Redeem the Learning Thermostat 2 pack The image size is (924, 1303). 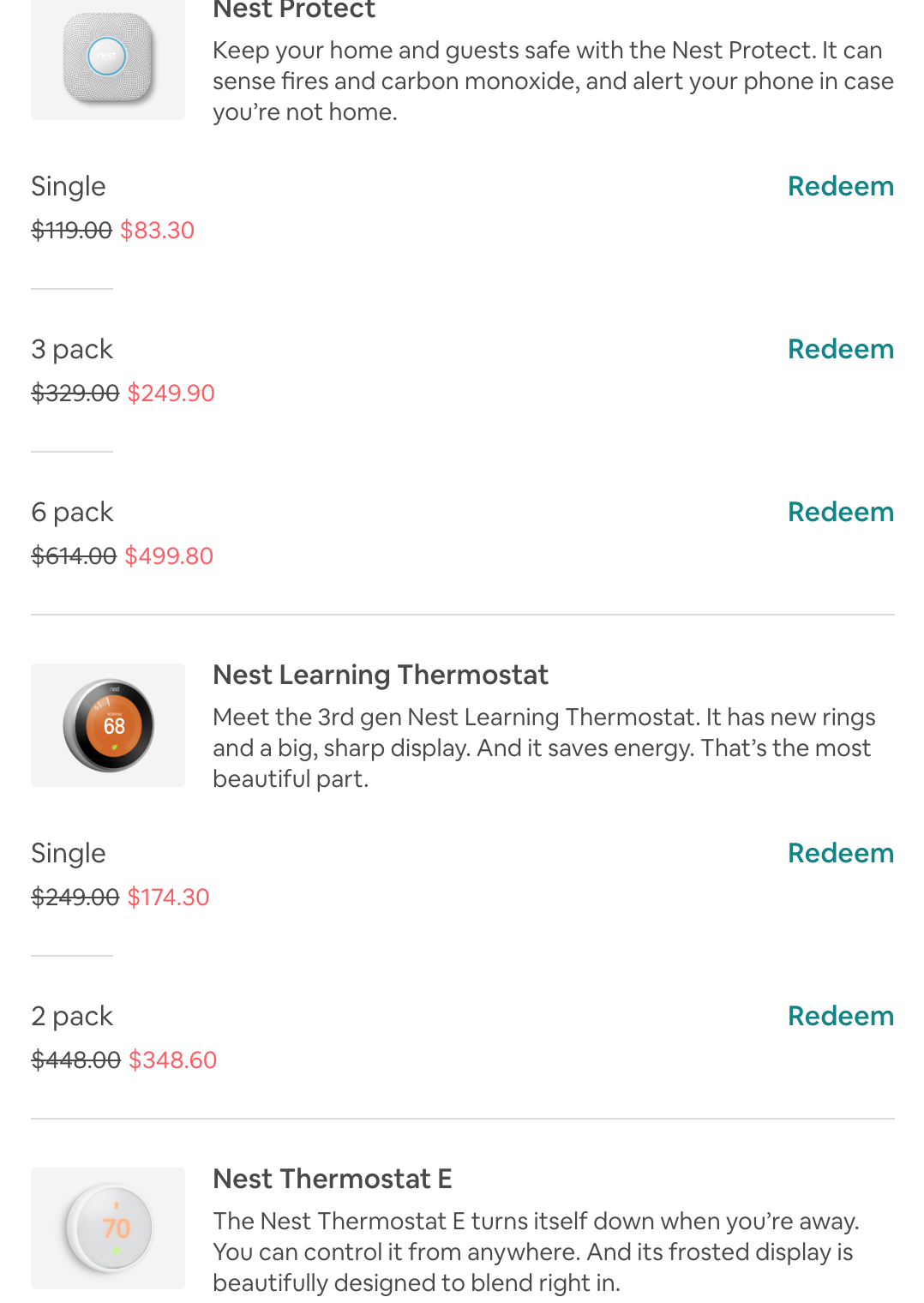(840, 1016)
